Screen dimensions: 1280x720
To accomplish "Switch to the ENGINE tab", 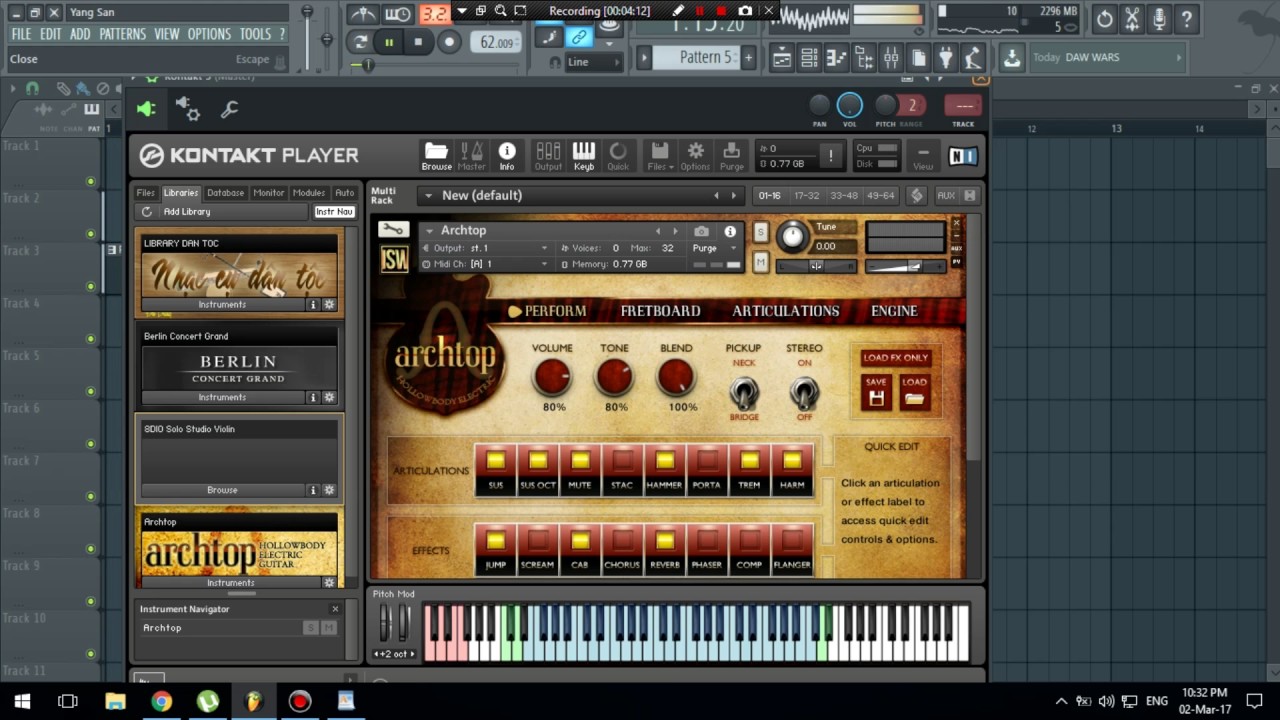I will (x=894, y=311).
